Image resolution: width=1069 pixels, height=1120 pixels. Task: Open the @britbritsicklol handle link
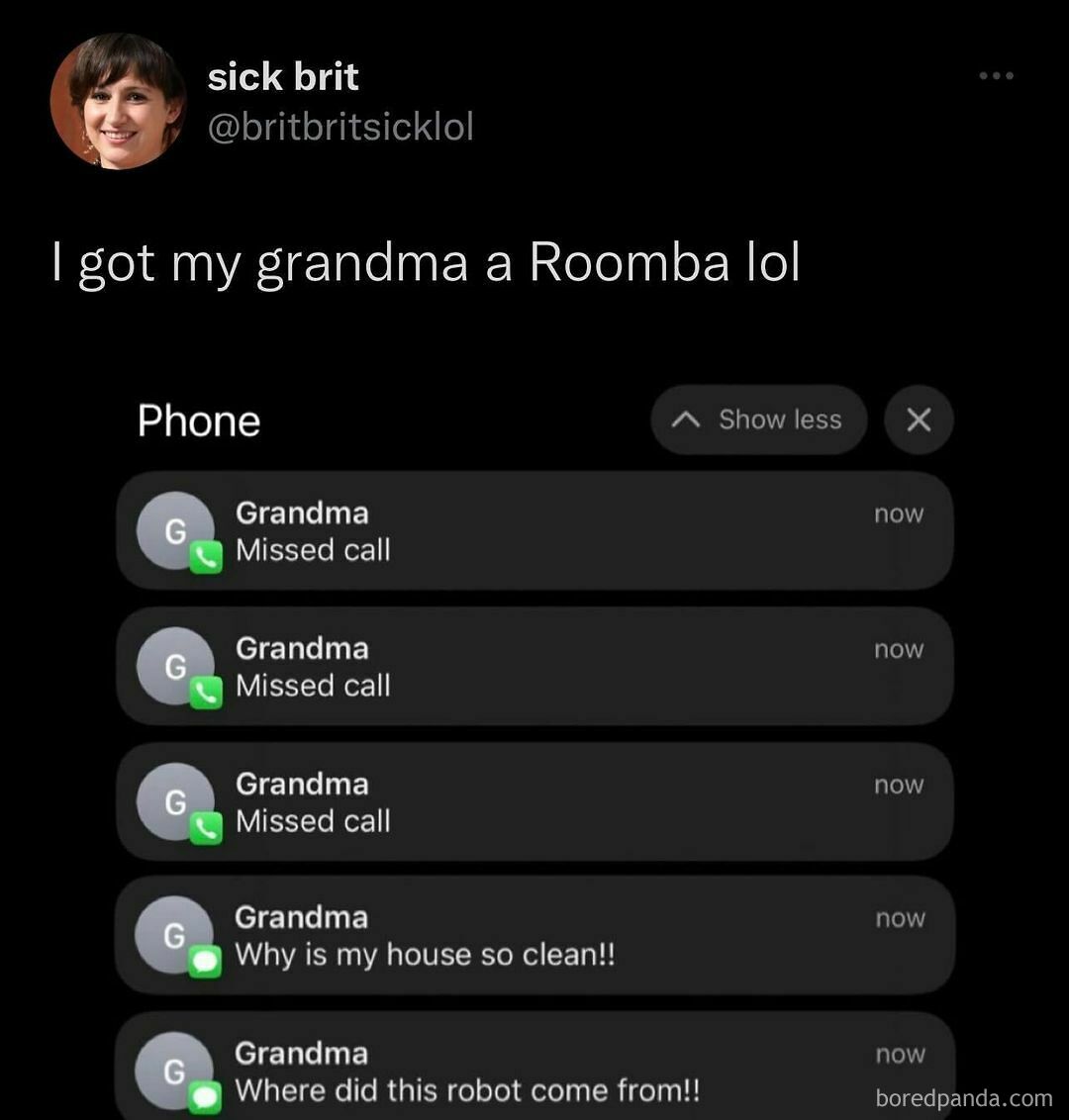tap(340, 128)
